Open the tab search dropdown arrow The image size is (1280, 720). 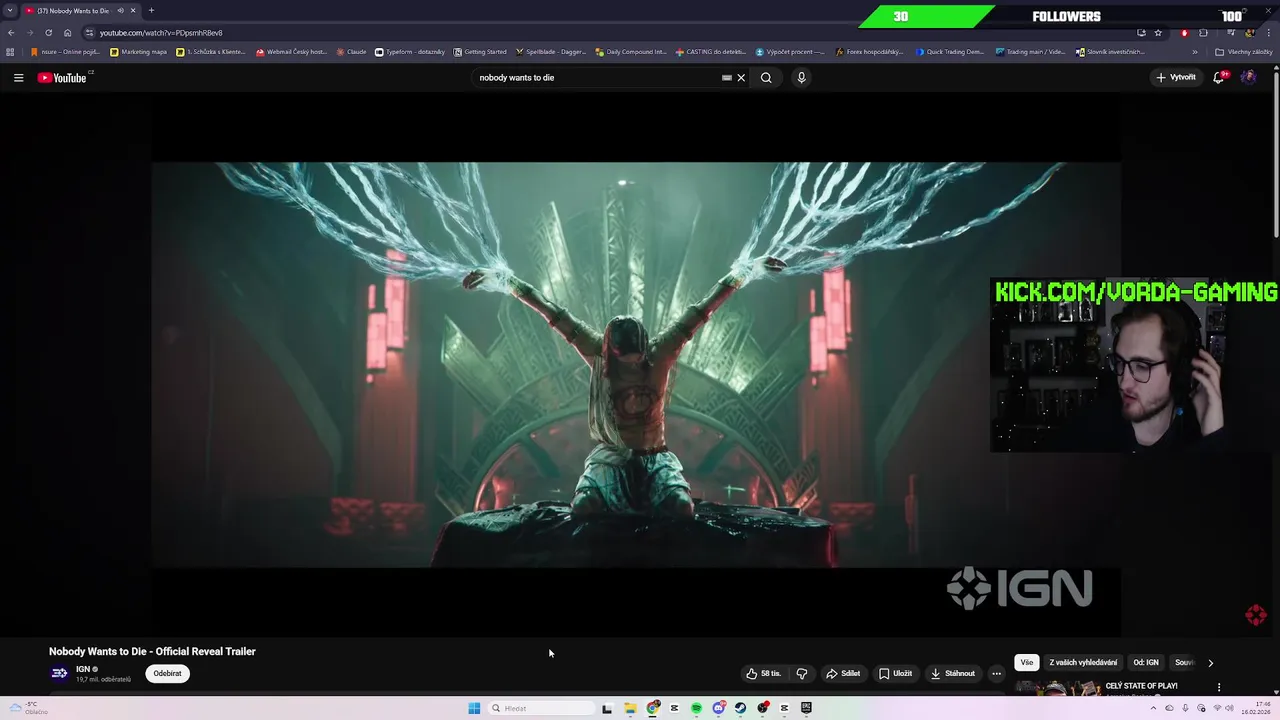point(10,10)
